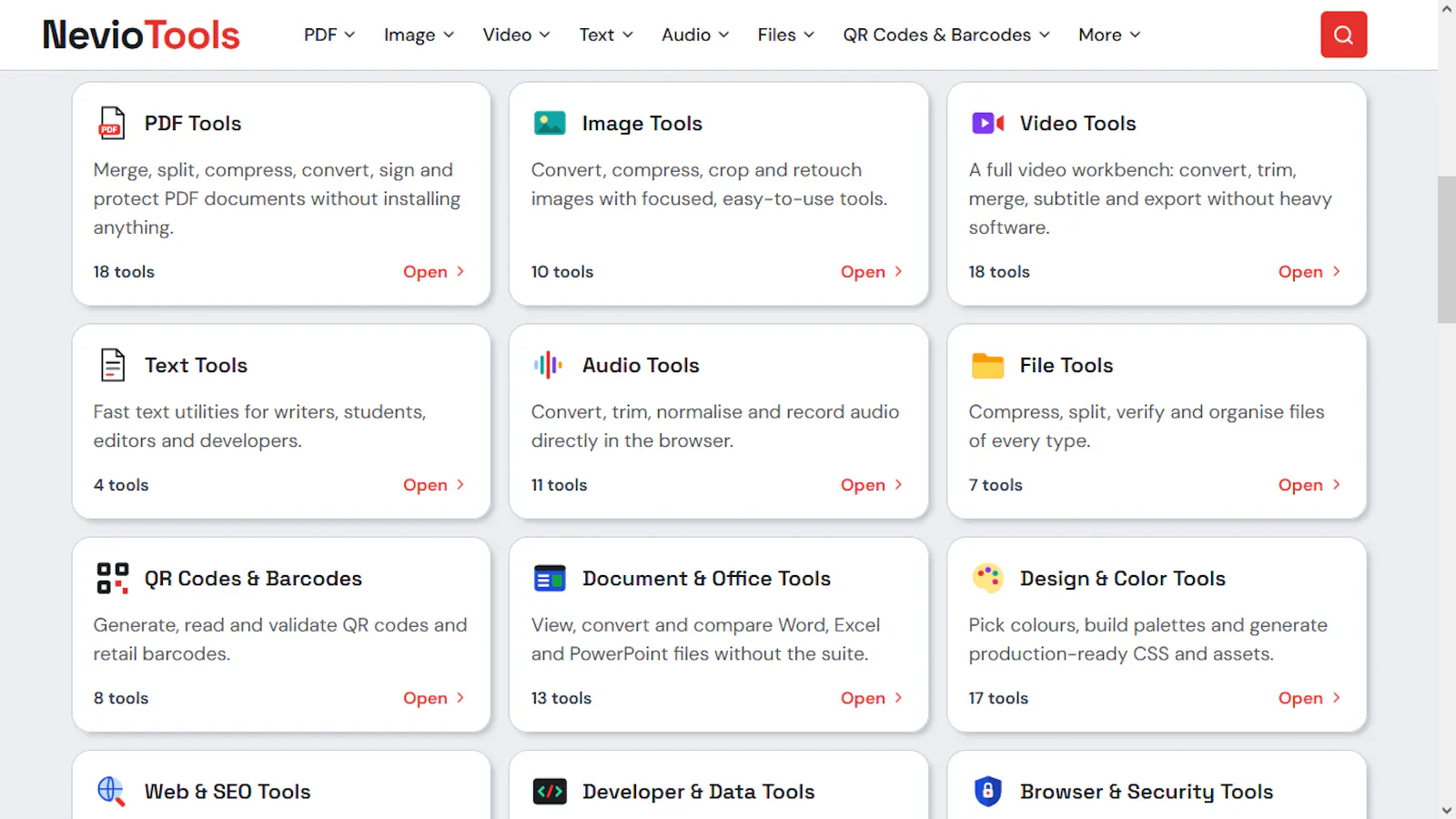
Task: Click the Audio Tools waveform icon
Action: click(549, 365)
